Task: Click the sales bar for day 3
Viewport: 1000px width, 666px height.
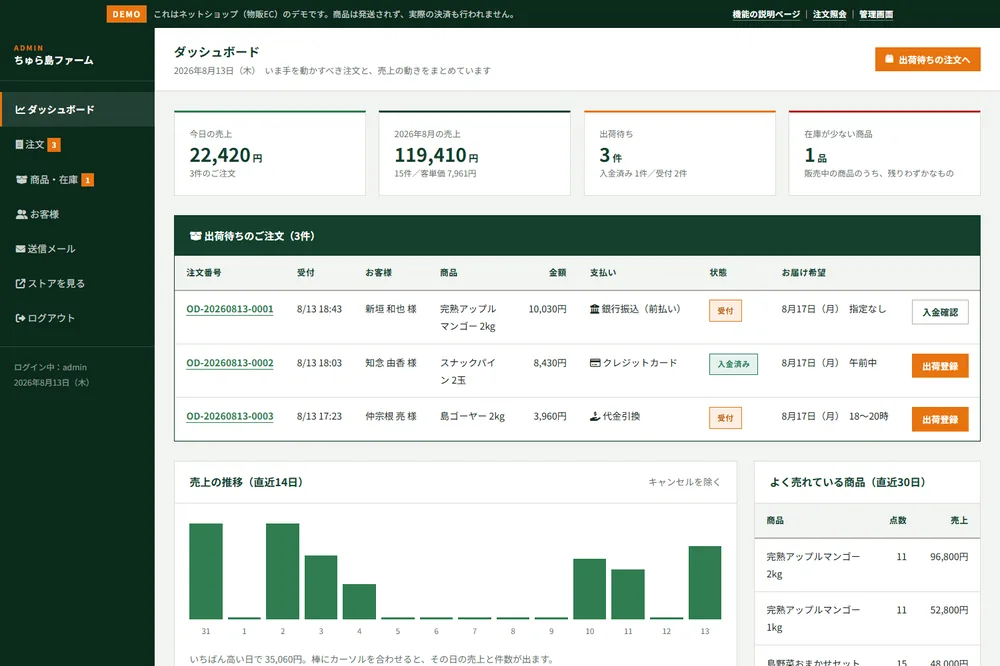Action: point(321,587)
